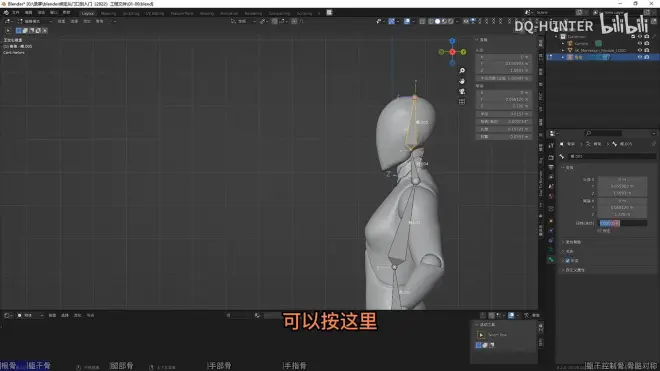This screenshot has height=371, width=660.
Task: Toggle viewport overlays button
Action: pos(407,21)
